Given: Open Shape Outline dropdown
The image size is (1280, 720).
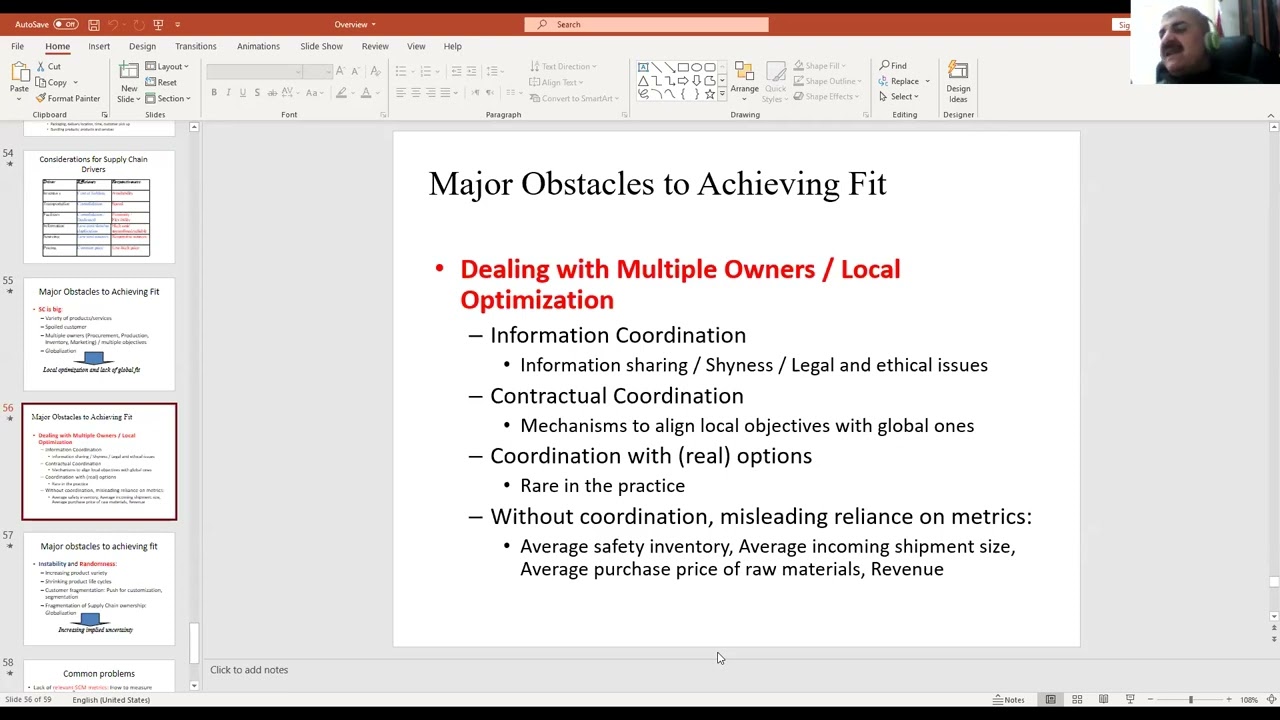Looking at the screenshot, I should (827, 81).
